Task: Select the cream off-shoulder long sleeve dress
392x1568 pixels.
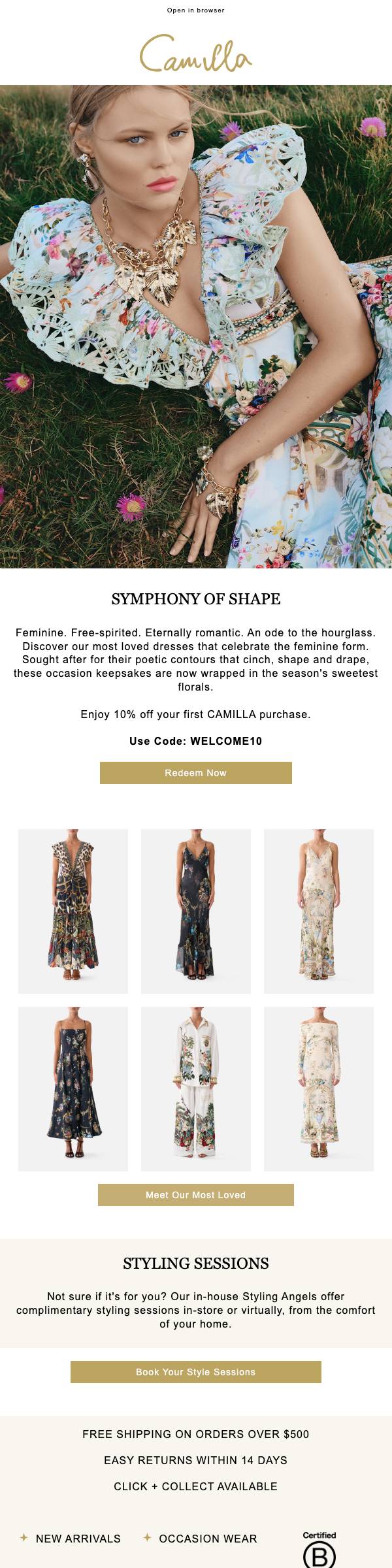Action: pyautogui.click(x=319, y=1089)
